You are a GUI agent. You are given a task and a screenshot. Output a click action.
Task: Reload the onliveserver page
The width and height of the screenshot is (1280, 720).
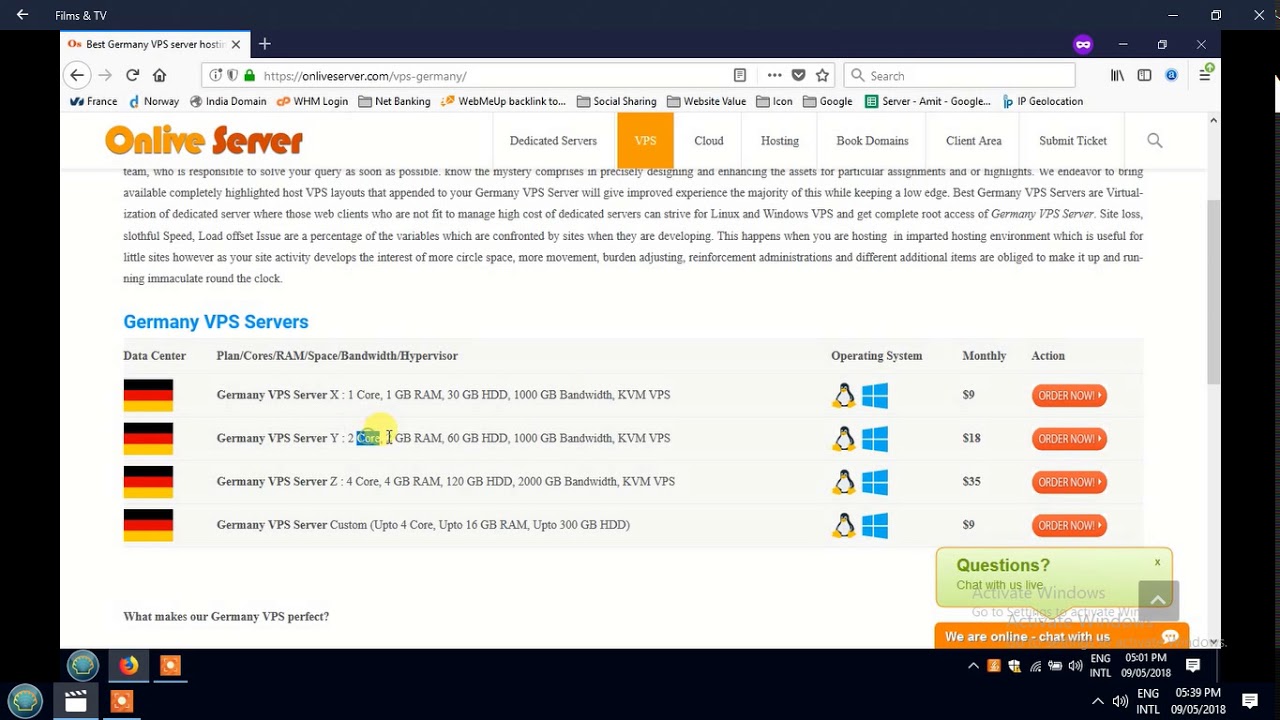pyautogui.click(x=132, y=75)
